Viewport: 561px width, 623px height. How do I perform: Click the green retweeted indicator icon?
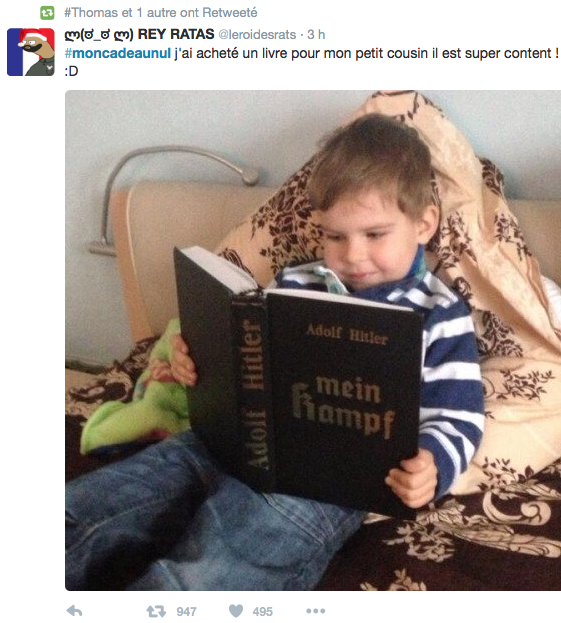click(47, 13)
